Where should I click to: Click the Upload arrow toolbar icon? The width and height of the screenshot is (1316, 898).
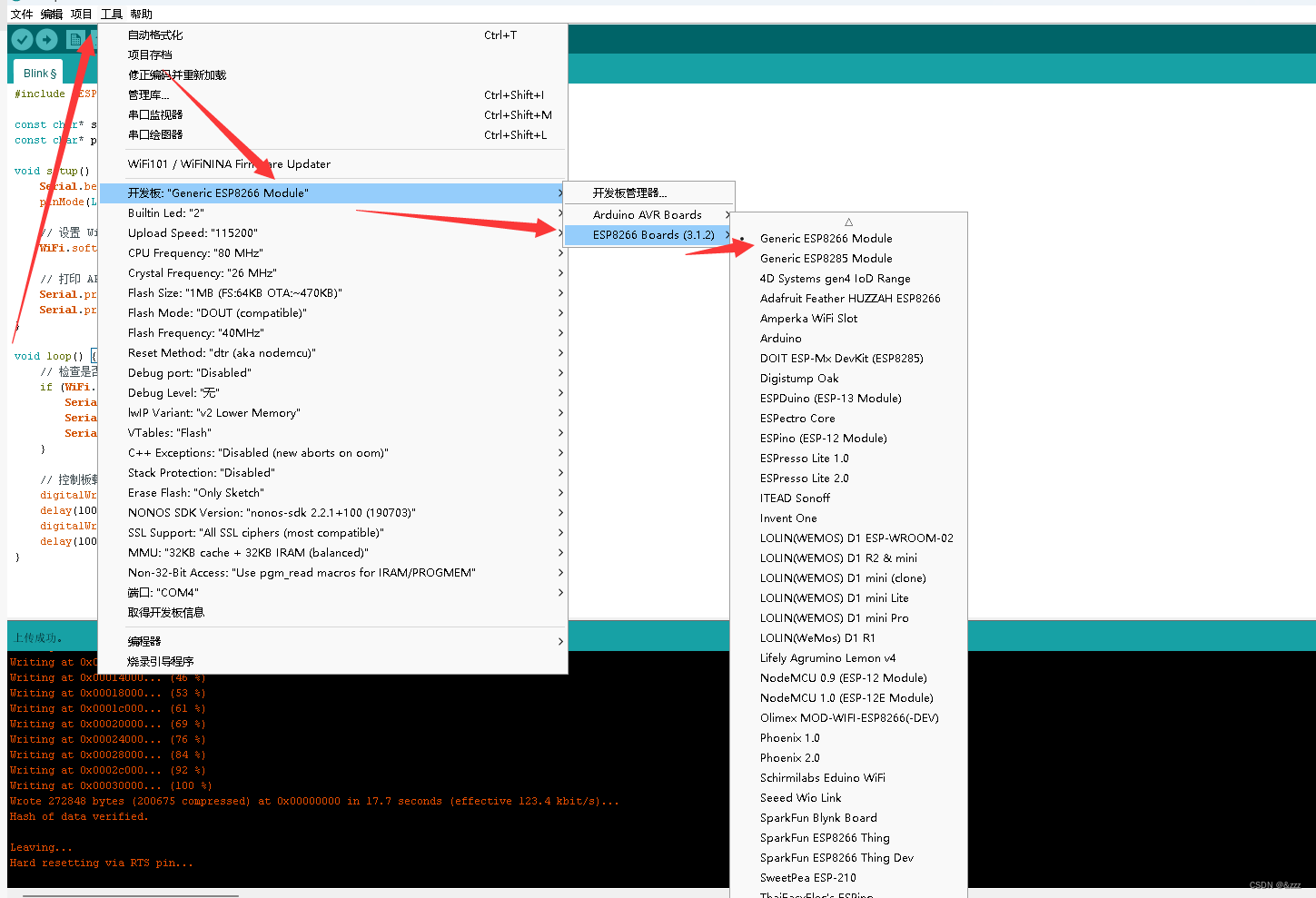(47, 39)
